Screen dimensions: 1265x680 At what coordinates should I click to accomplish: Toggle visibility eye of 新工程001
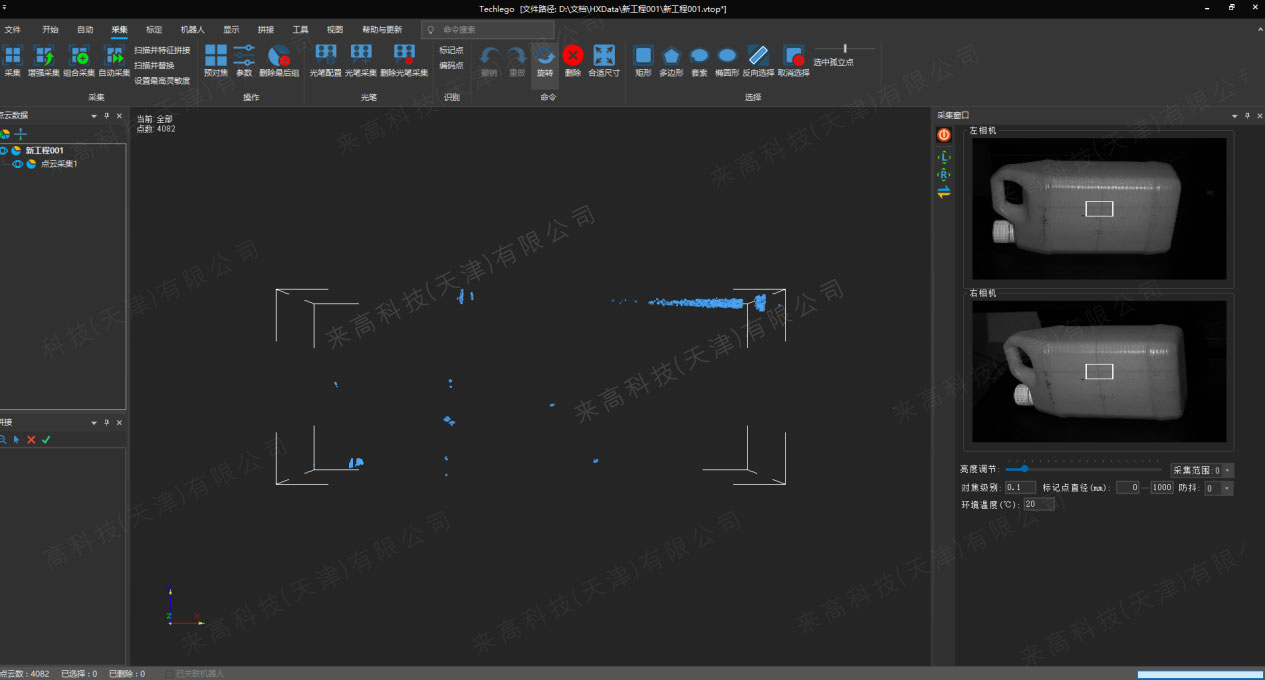[x=4, y=151]
